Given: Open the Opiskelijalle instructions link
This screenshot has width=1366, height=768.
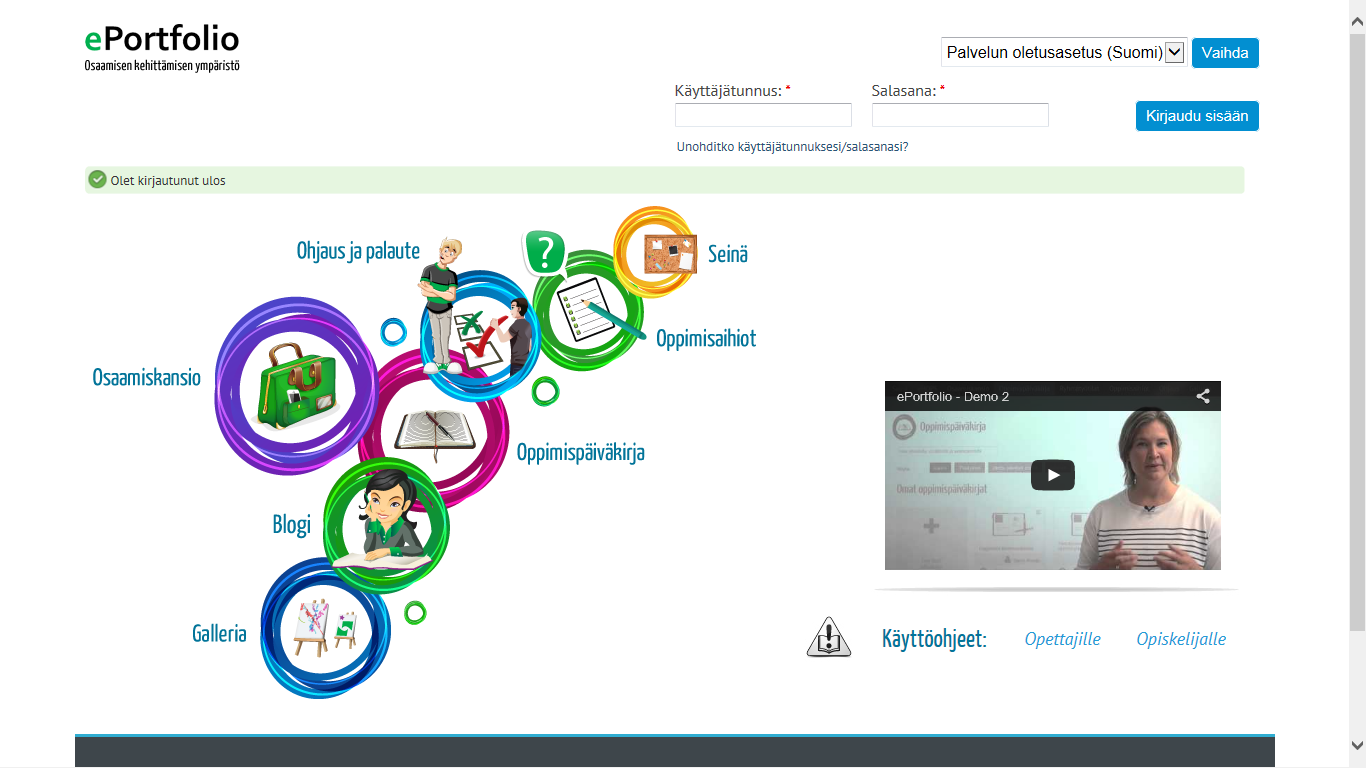Looking at the screenshot, I should (x=1181, y=639).
